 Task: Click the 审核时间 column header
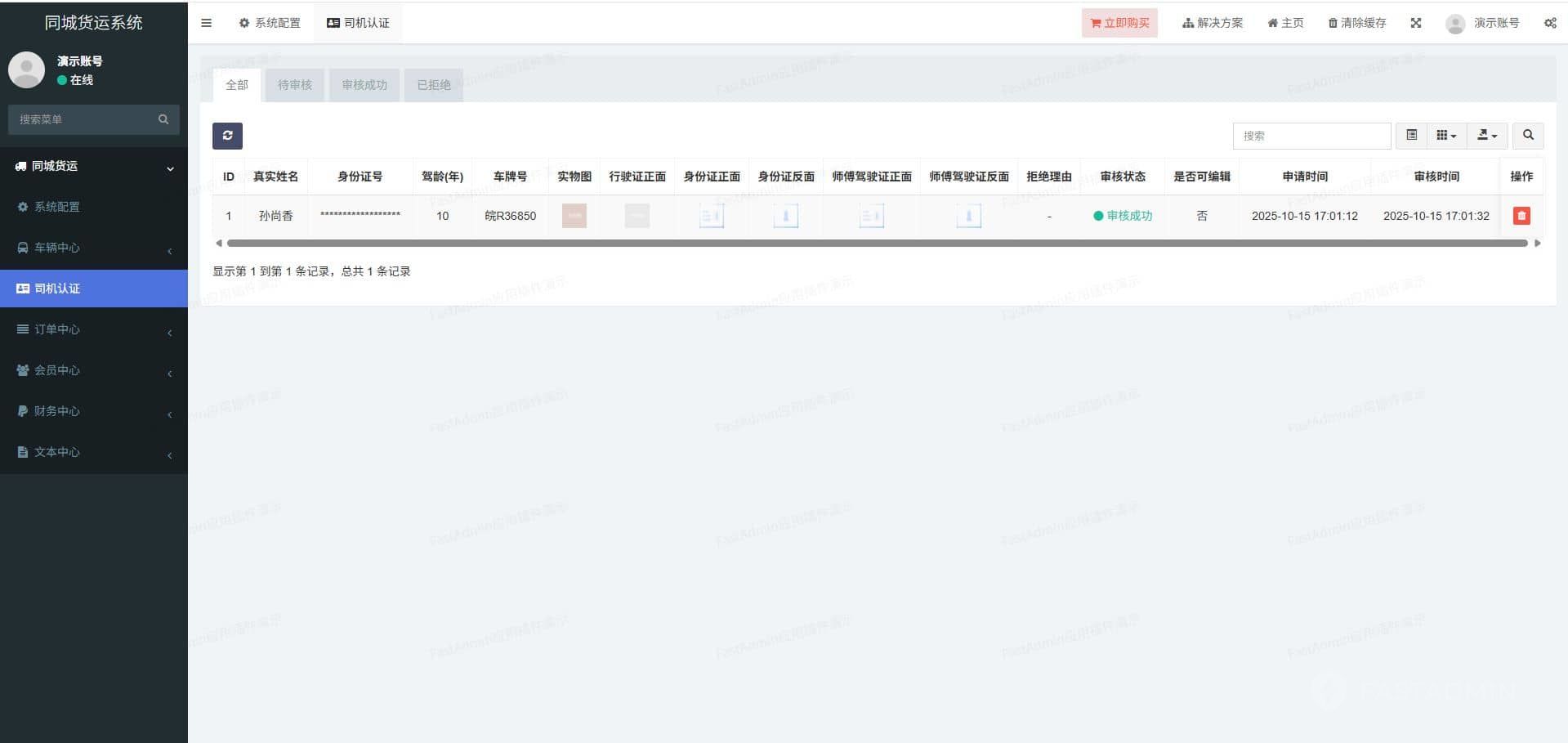pyautogui.click(x=1436, y=177)
